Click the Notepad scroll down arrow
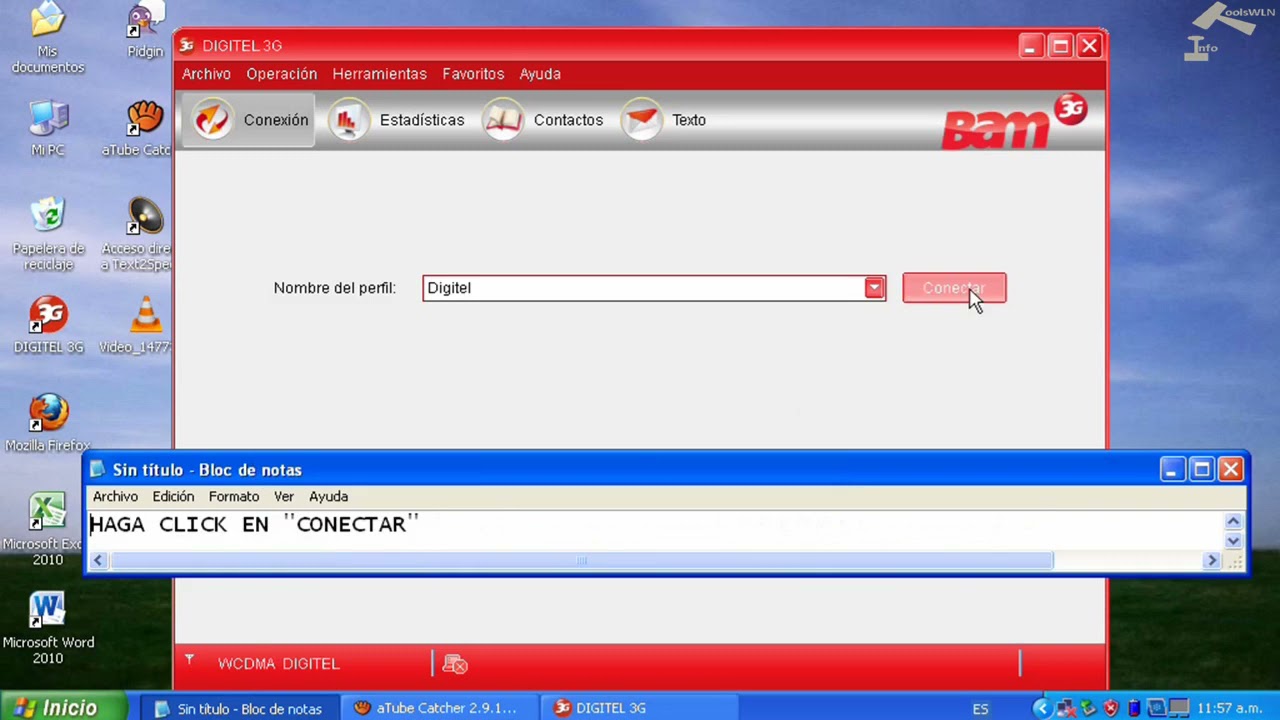Image resolution: width=1280 pixels, height=720 pixels. pos(1233,541)
